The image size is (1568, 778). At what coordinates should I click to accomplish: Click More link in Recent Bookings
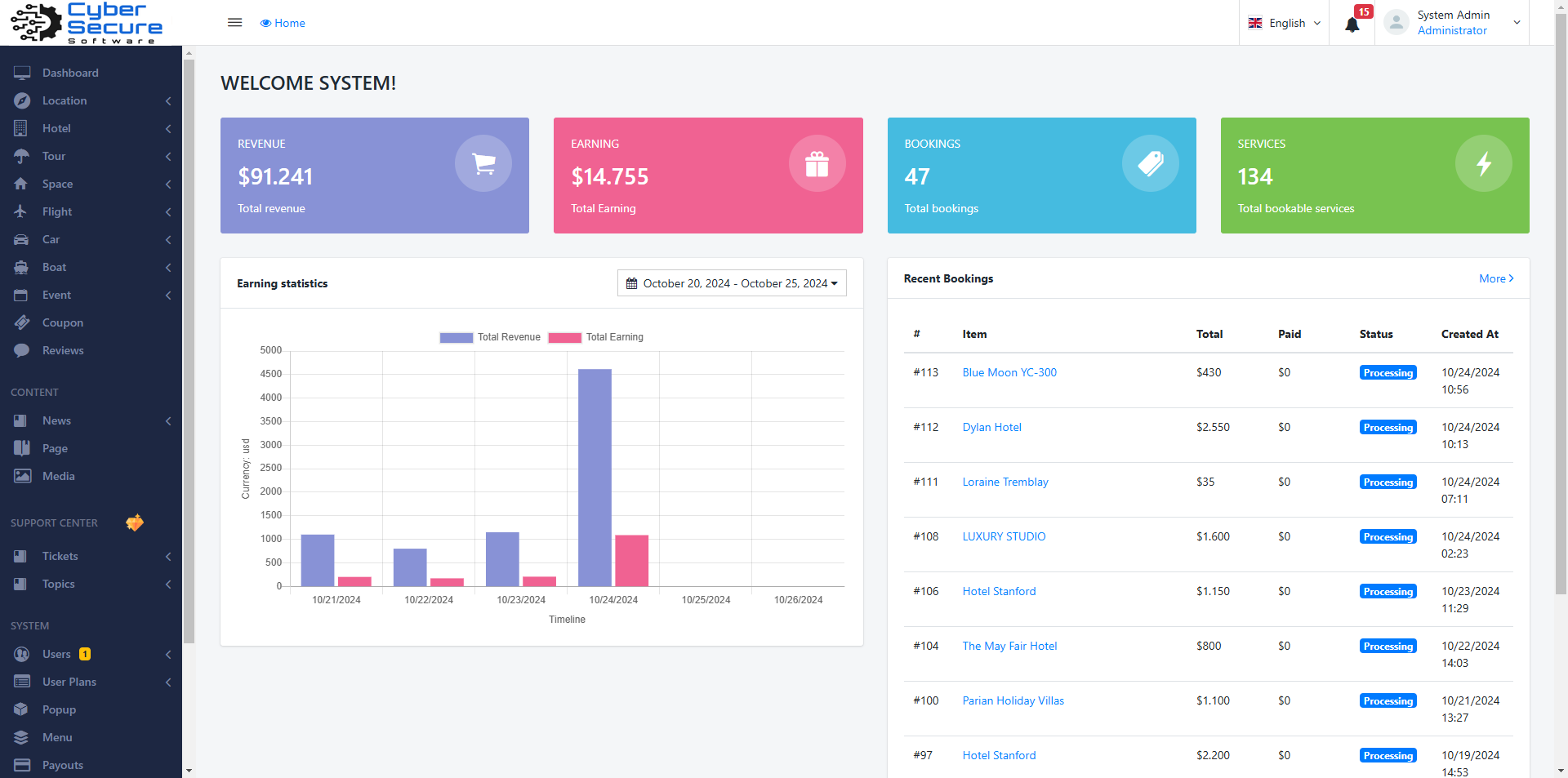(x=1496, y=278)
